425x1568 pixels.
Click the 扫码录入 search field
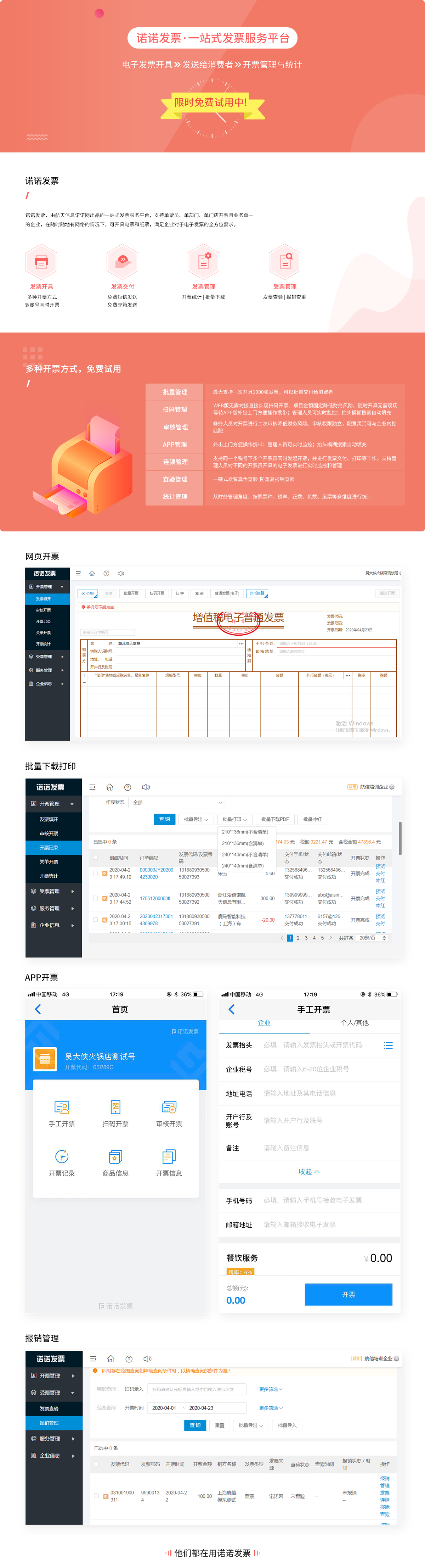197,1389
